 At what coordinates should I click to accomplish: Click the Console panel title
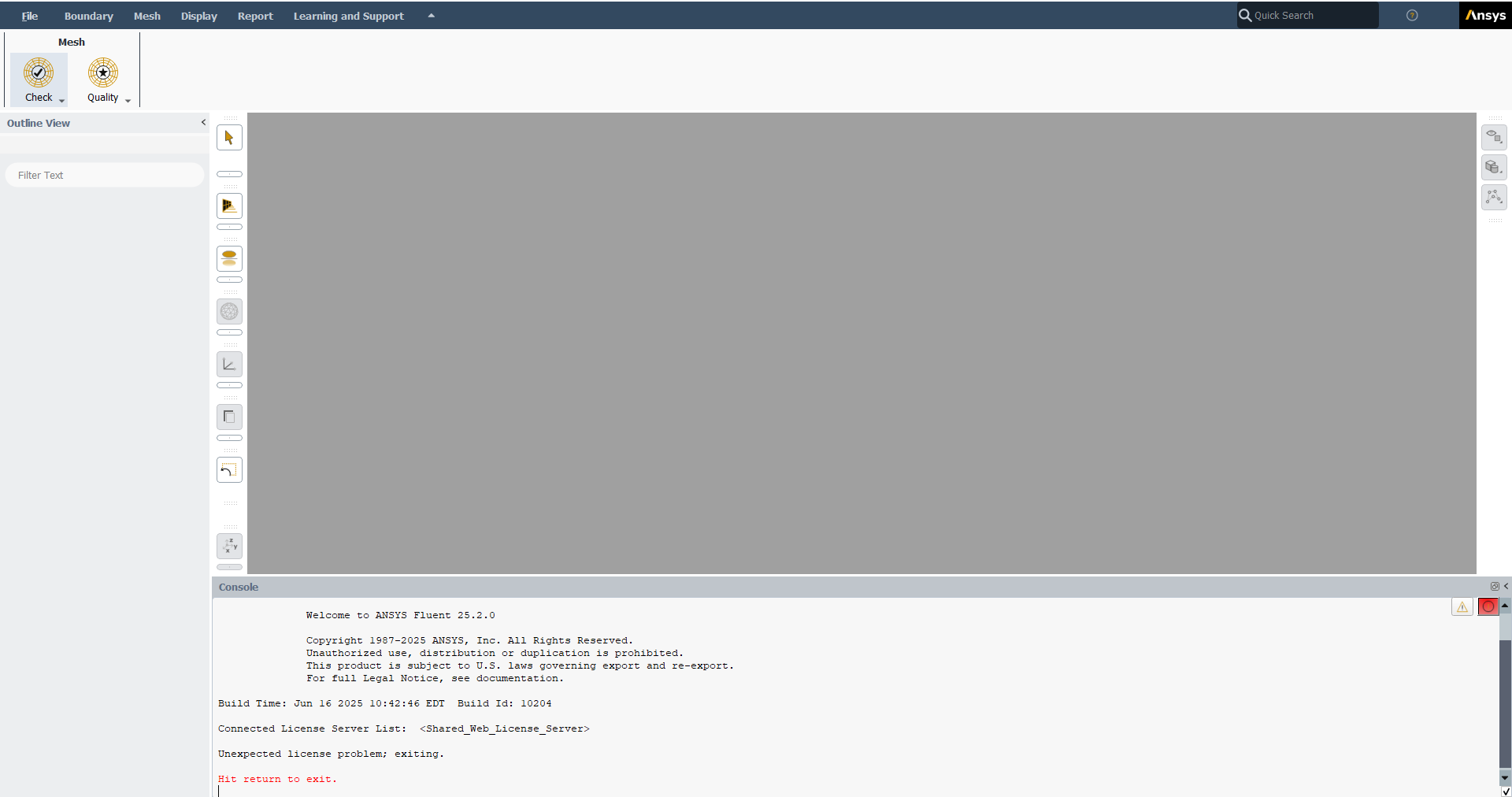pyautogui.click(x=239, y=588)
